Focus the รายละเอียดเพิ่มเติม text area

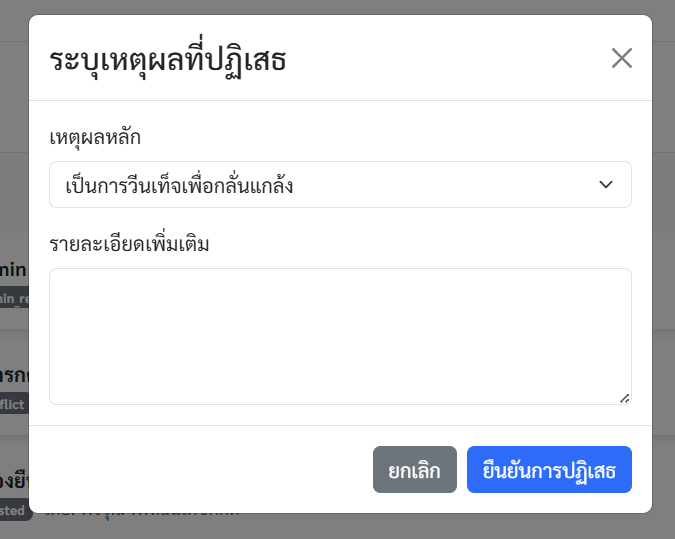pos(340,336)
